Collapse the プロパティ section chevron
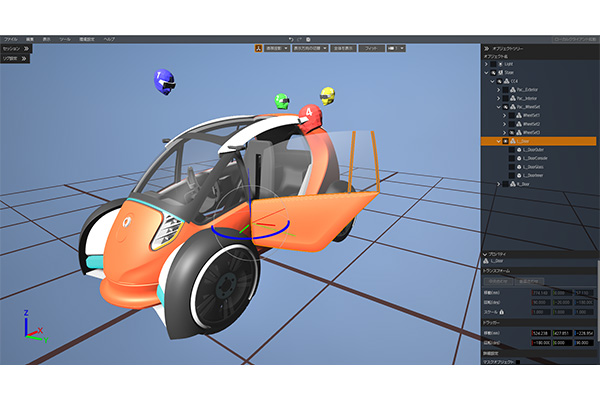This screenshot has height=400, width=600. [x=485, y=254]
